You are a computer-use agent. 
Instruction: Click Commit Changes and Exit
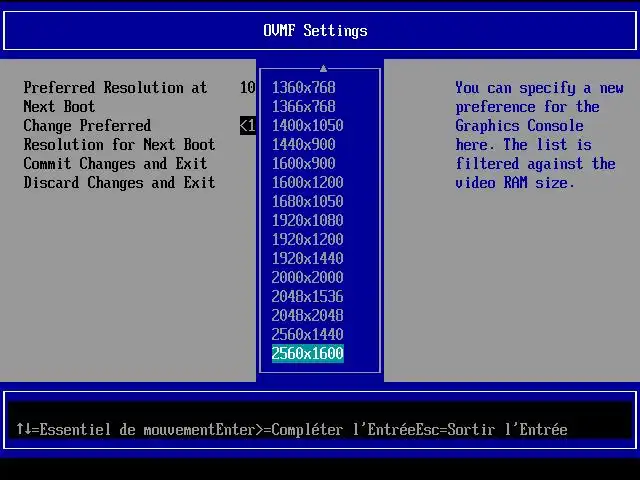(x=115, y=164)
